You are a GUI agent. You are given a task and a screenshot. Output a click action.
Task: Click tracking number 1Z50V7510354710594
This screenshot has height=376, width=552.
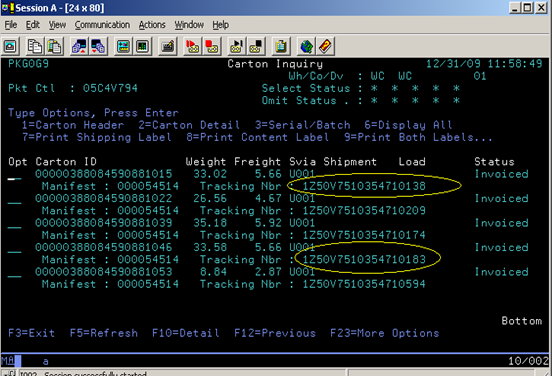[x=364, y=284]
